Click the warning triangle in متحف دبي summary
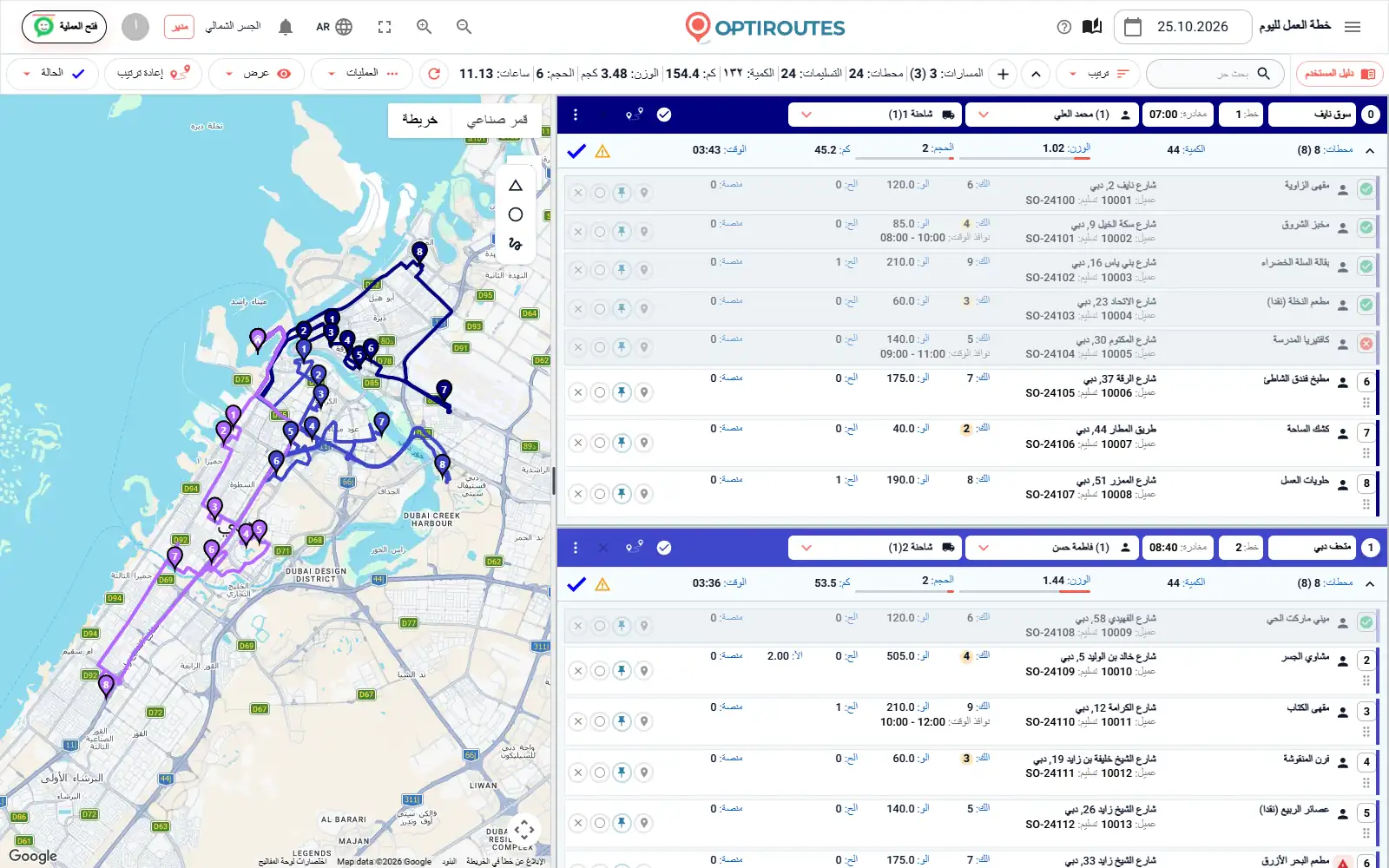 (602, 584)
